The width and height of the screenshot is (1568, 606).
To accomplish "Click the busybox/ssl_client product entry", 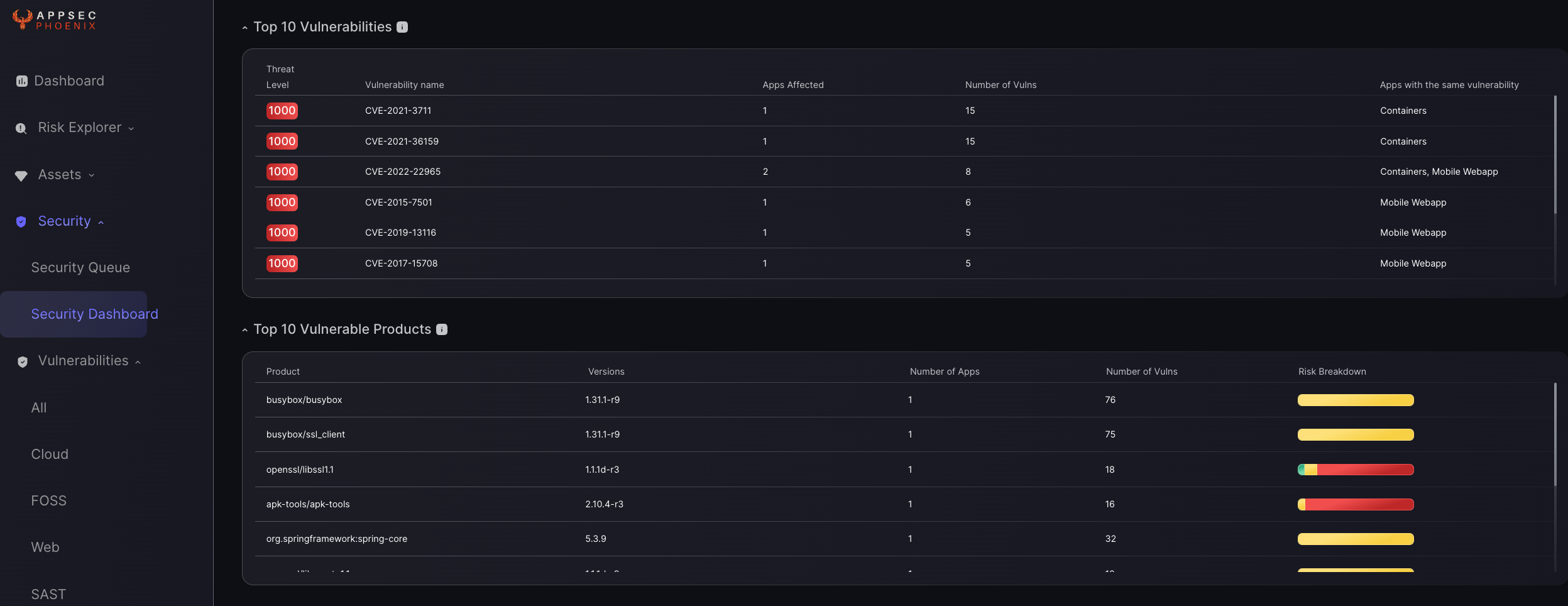I will pyautogui.click(x=305, y=434).
